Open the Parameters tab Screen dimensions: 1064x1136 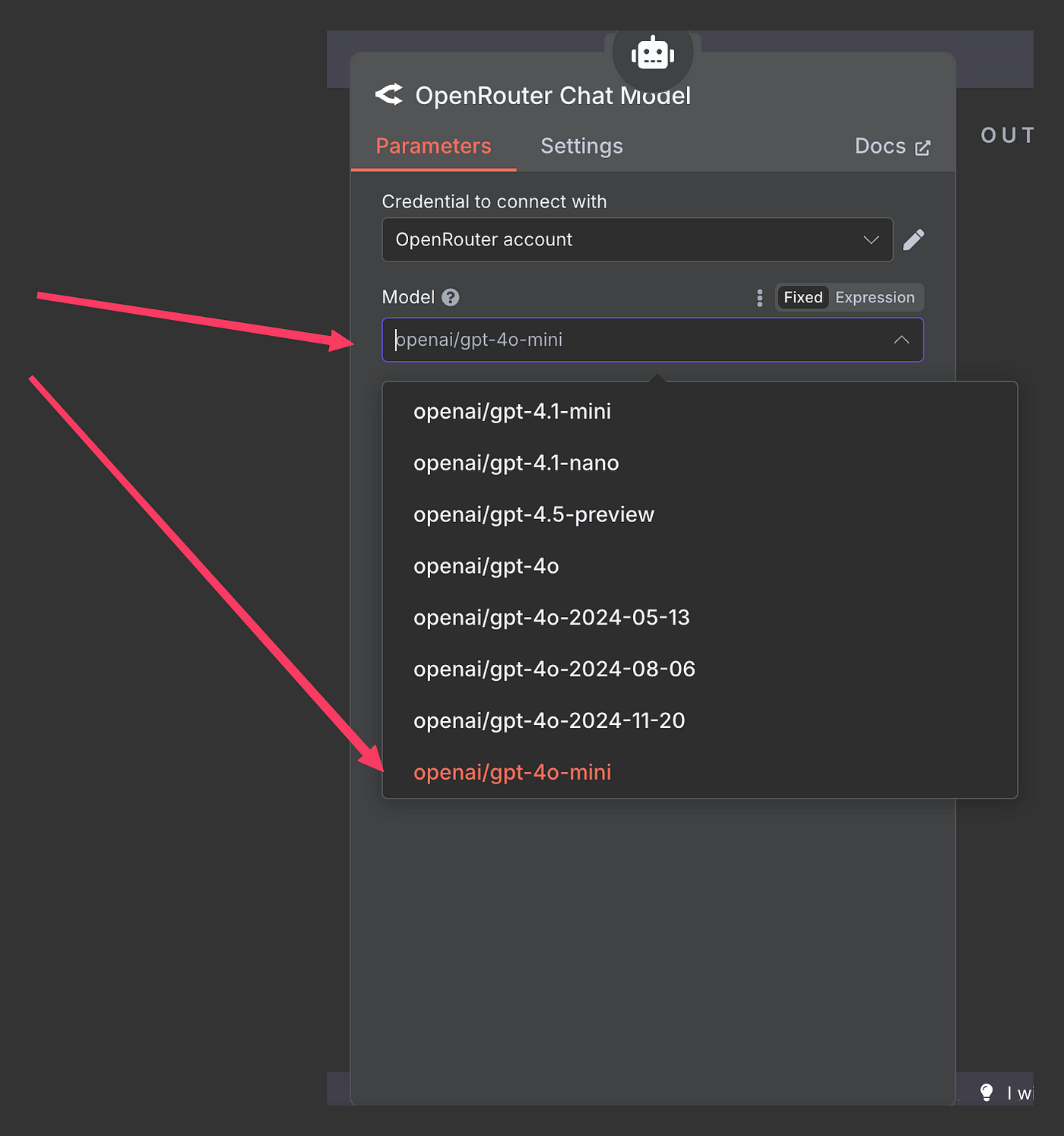coord(433,146)
